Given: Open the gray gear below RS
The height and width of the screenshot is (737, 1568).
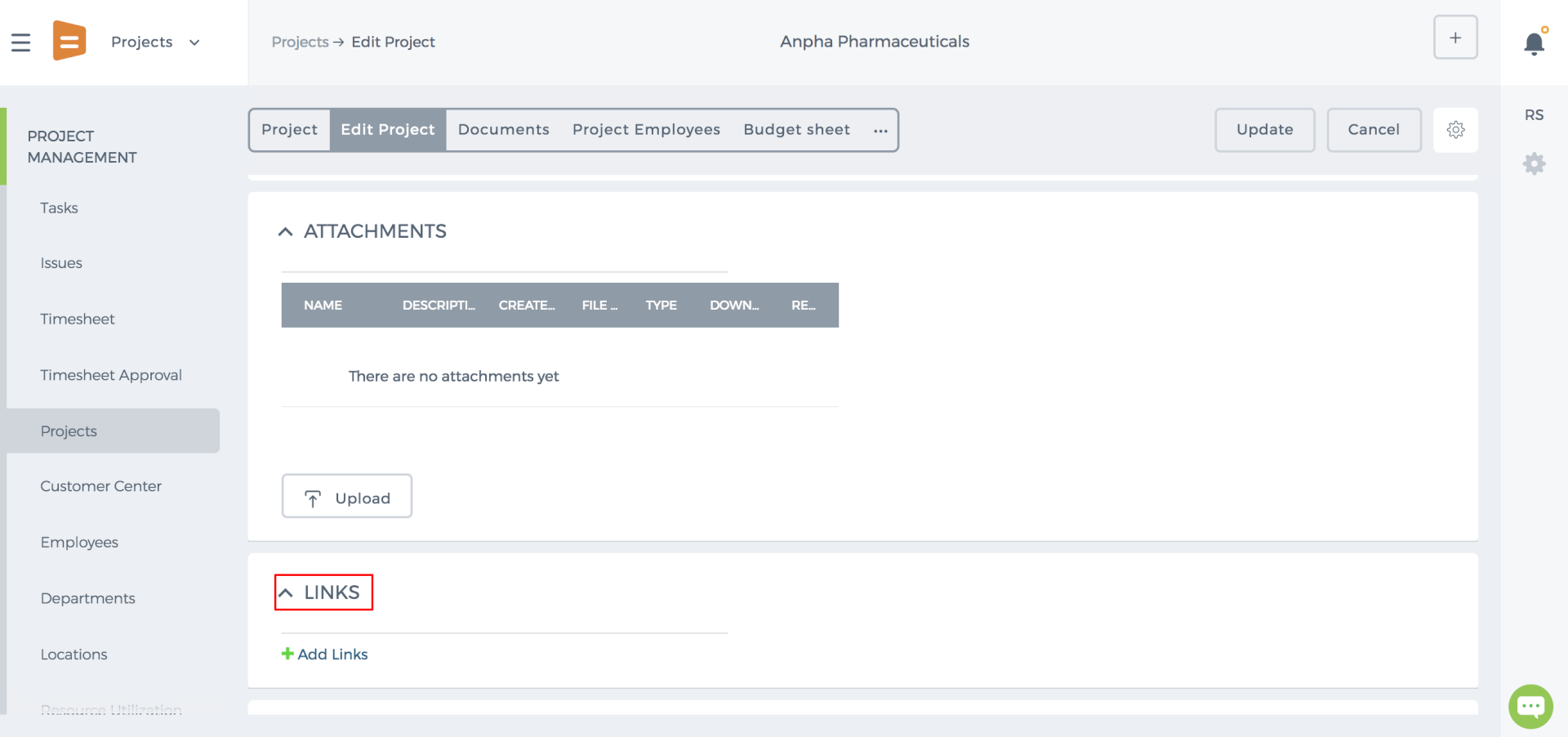Looking at the screenshot, I should pyautogui.click(x=1535, y=164).
